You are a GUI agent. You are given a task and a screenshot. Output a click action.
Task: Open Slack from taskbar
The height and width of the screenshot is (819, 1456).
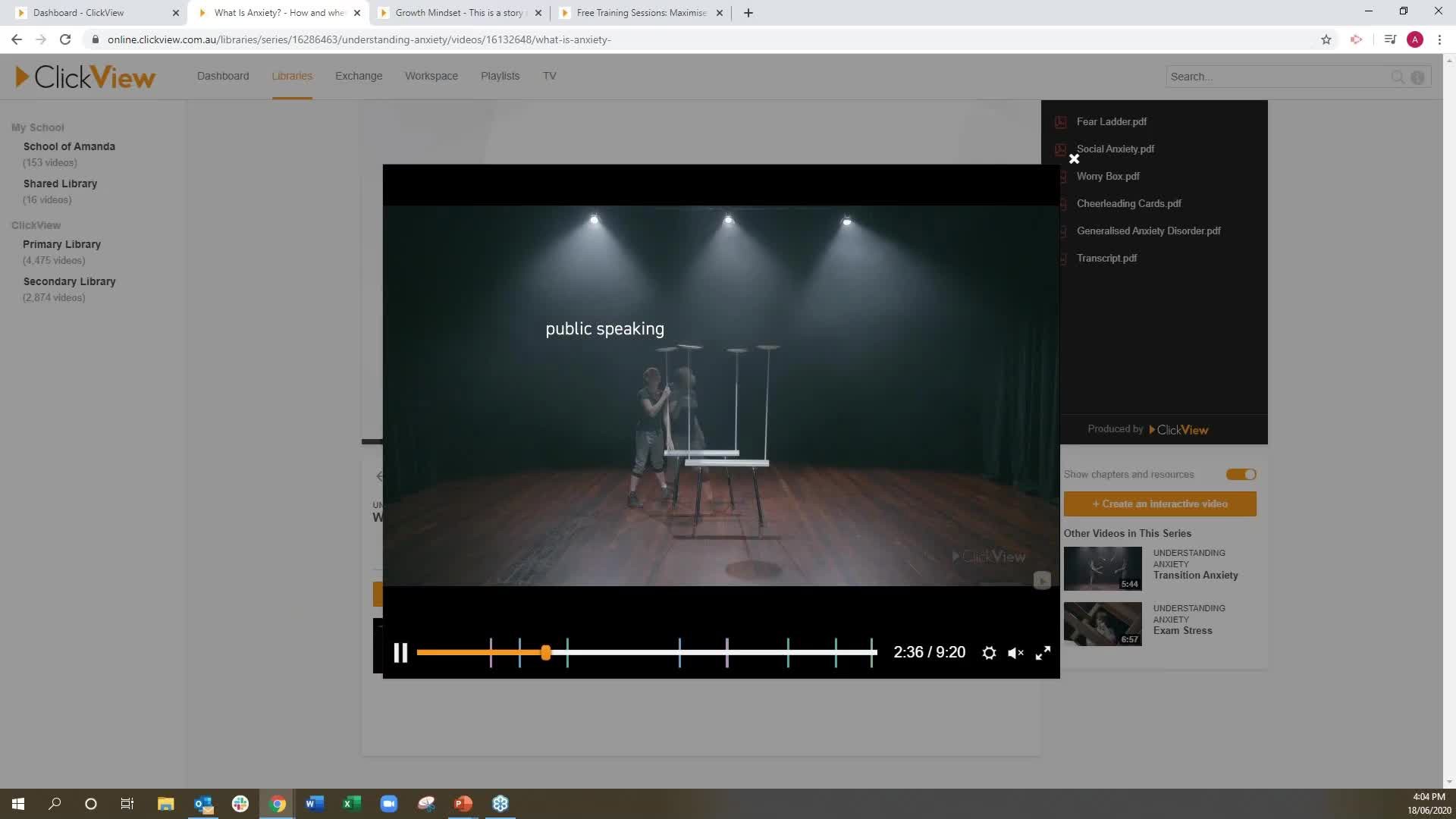pos(240,804)
